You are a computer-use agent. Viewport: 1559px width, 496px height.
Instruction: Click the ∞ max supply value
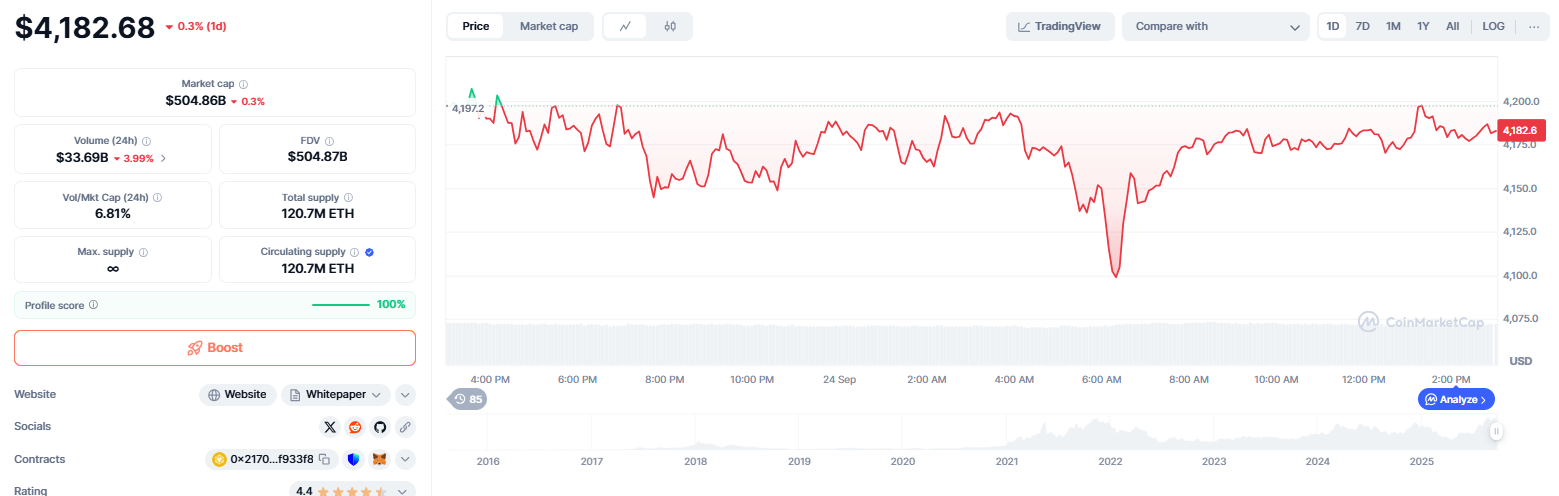coord(113,268)
